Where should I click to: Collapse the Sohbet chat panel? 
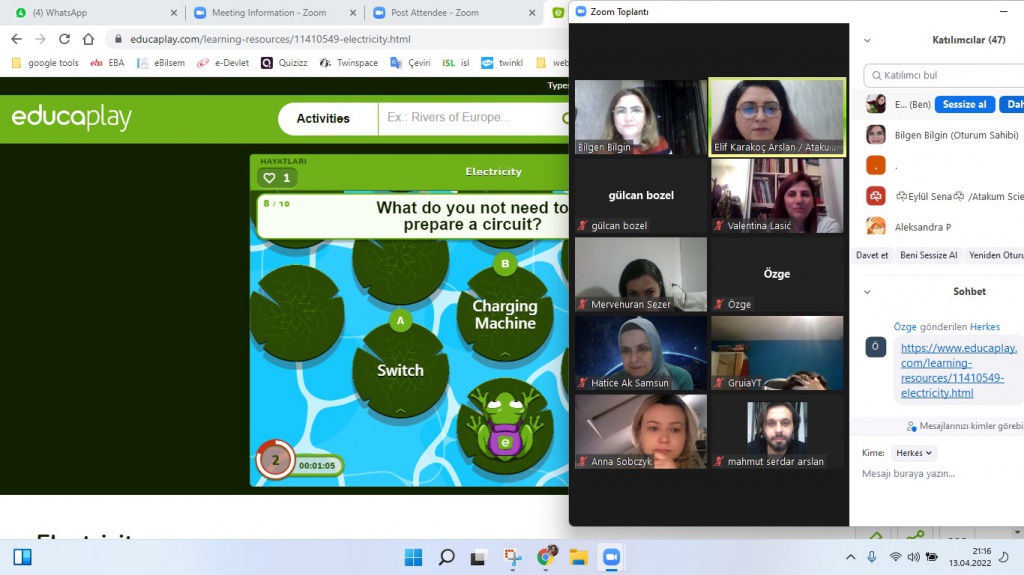click(867, 292)
